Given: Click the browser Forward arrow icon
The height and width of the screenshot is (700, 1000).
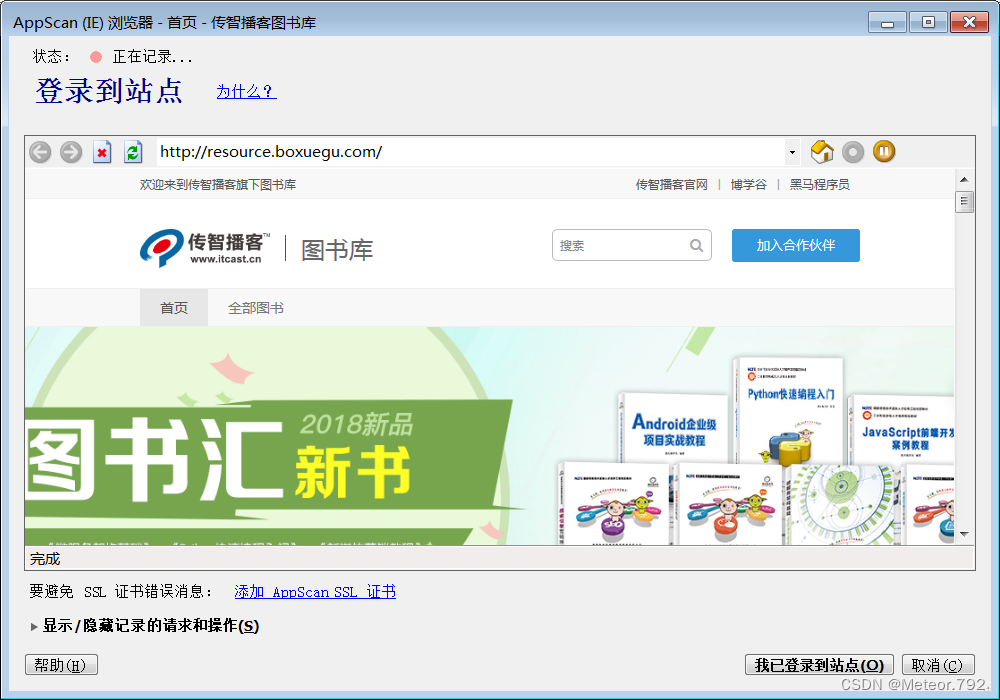Looking at the screenshot, I should pos(71,152).
